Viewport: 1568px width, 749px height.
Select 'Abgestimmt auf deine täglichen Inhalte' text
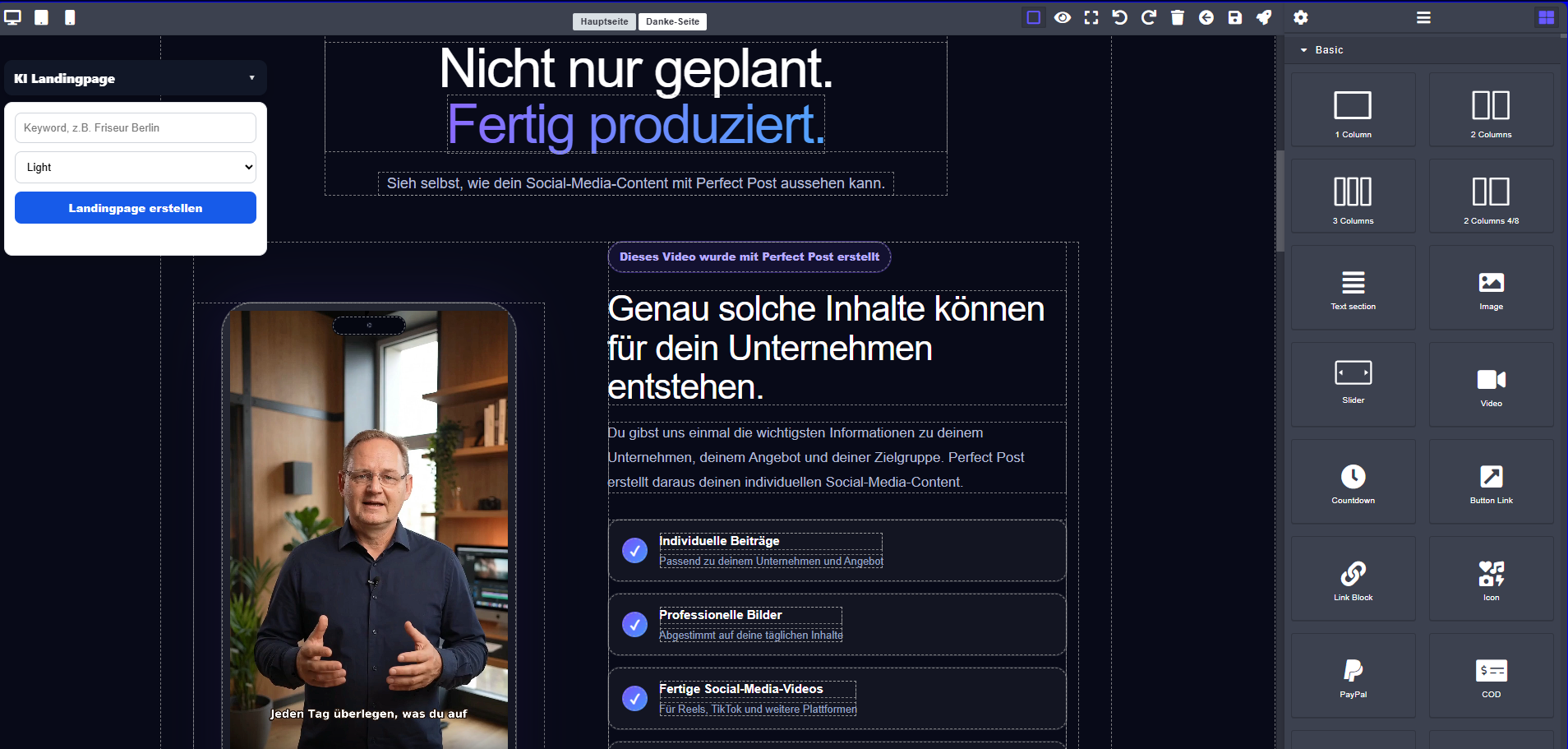751,635
